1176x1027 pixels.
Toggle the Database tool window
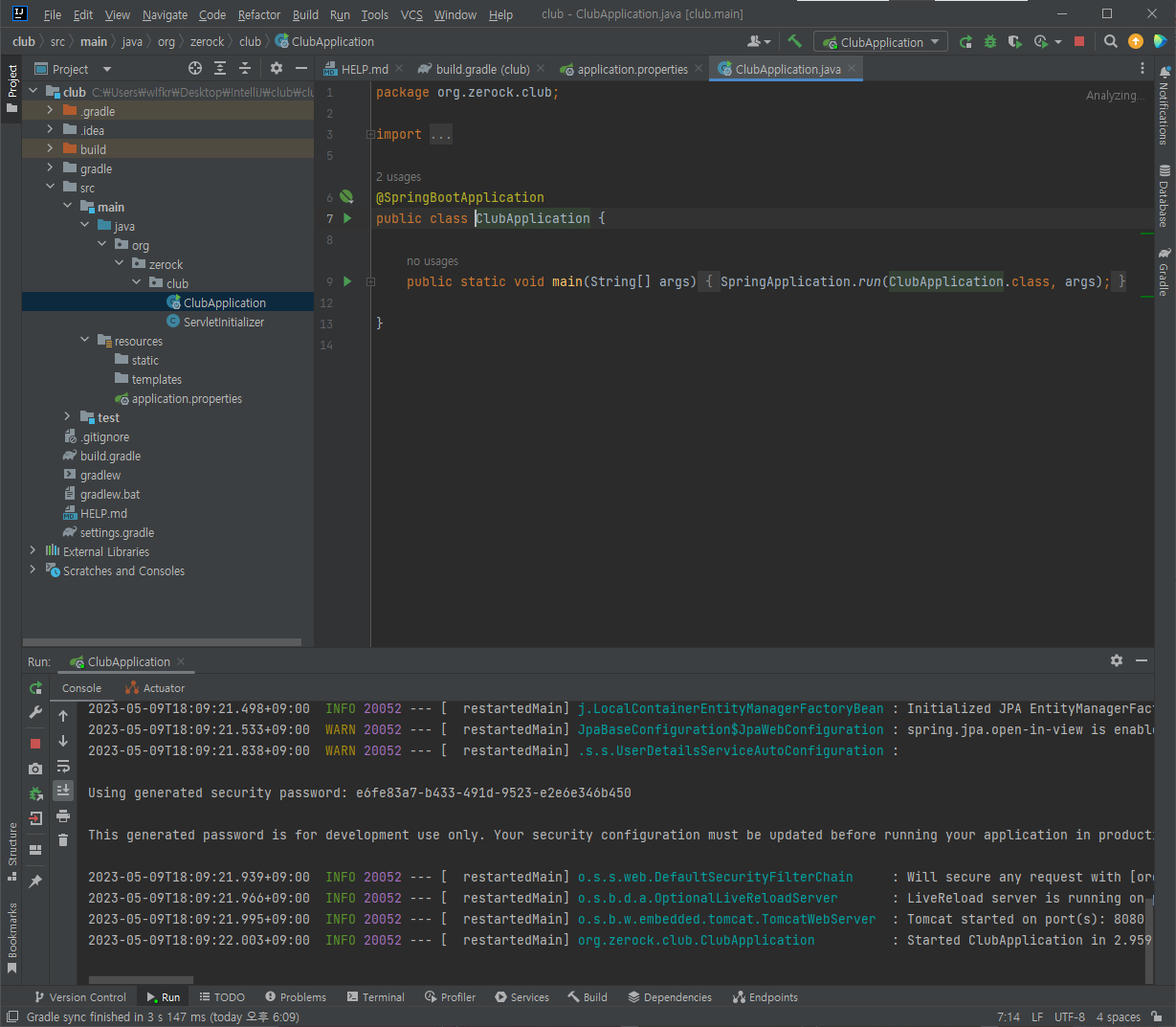click(1165, 196)
